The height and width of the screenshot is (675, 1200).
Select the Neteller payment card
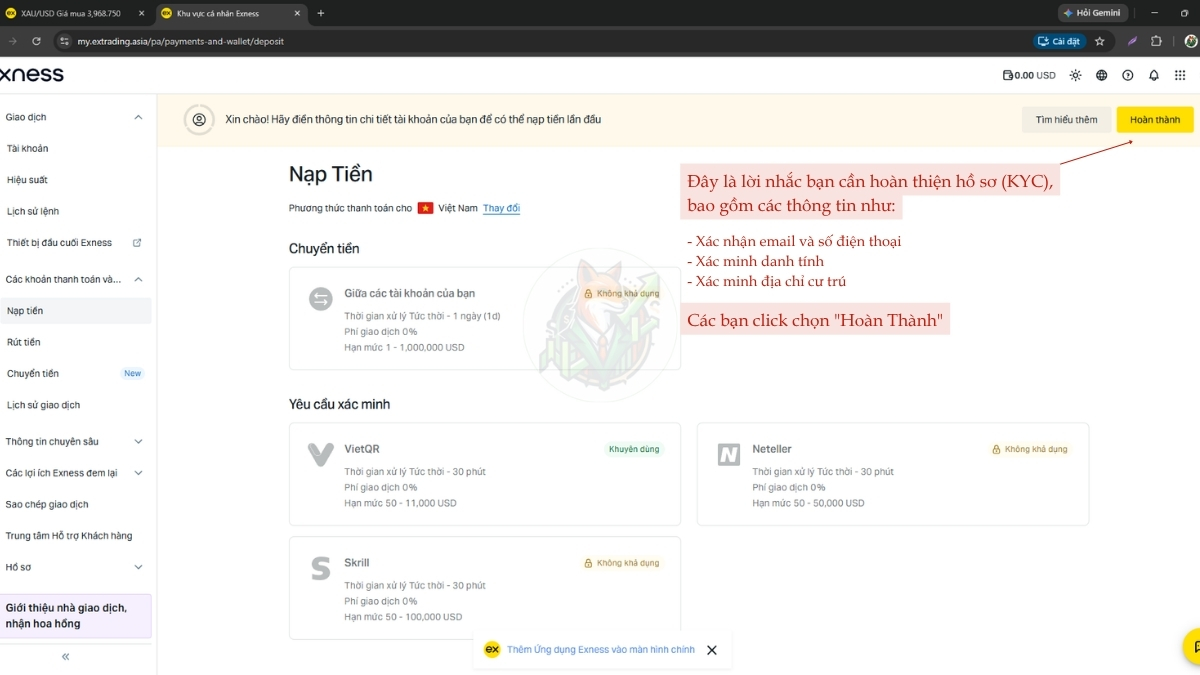tap(893, 474)
